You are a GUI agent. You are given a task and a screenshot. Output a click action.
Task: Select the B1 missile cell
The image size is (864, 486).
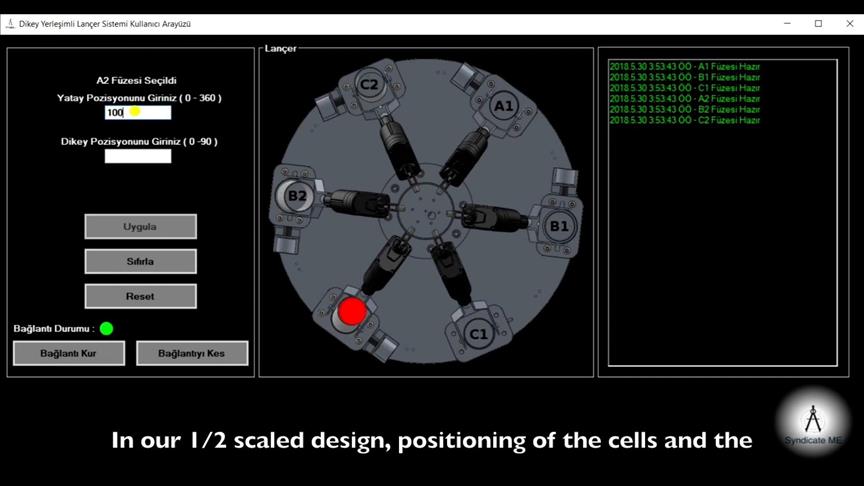point(558,226)
